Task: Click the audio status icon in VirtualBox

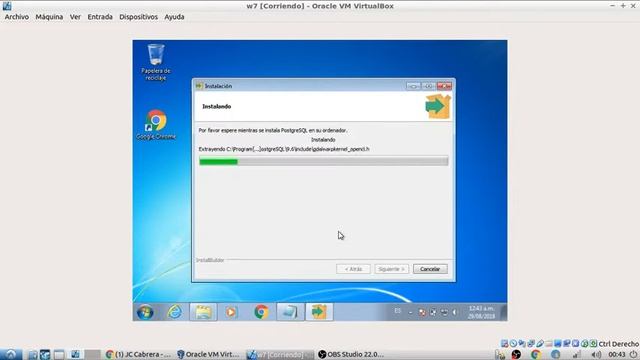Action: (x=522, y=344)
